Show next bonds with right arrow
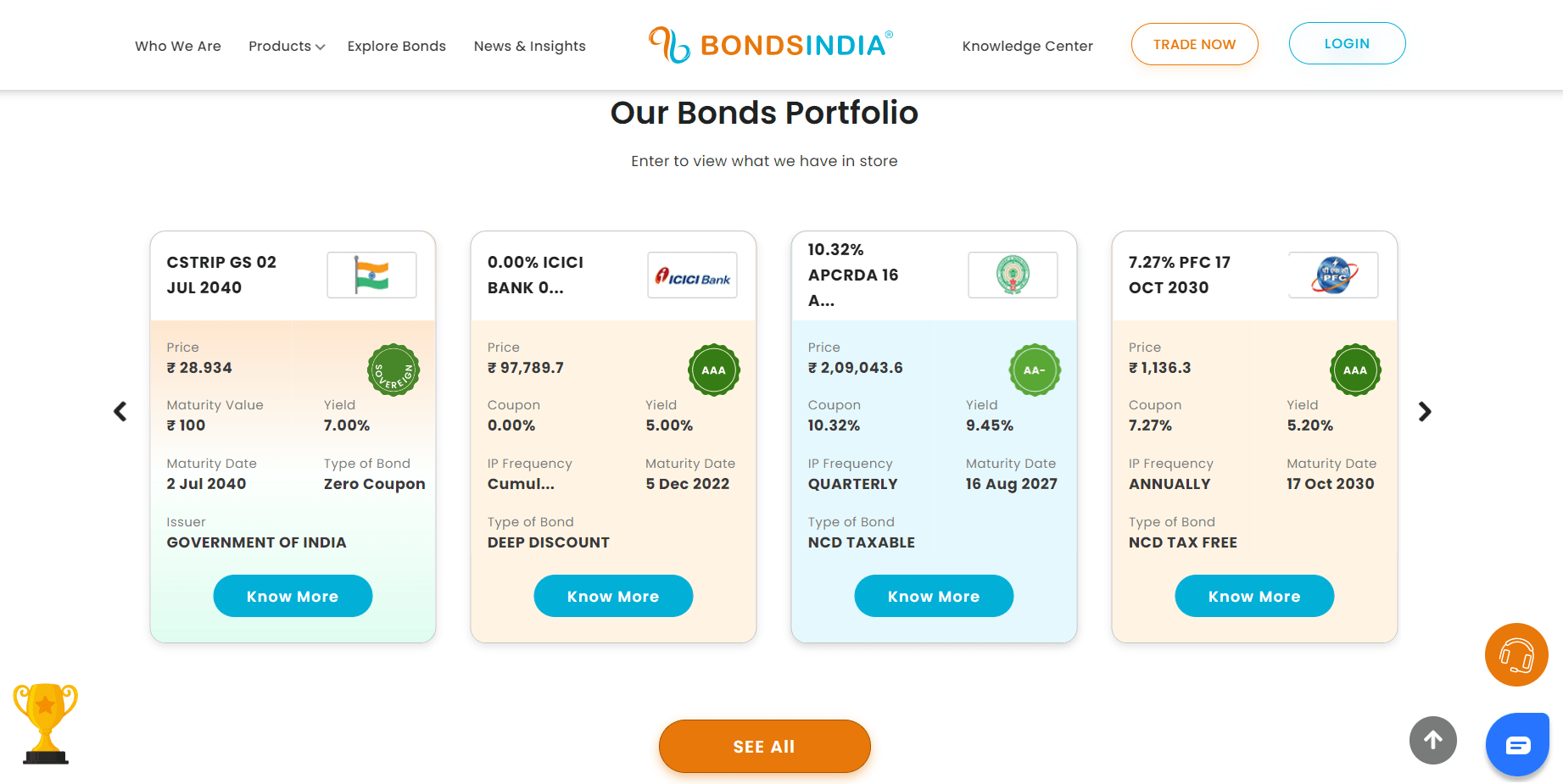 click(1425, 412)
